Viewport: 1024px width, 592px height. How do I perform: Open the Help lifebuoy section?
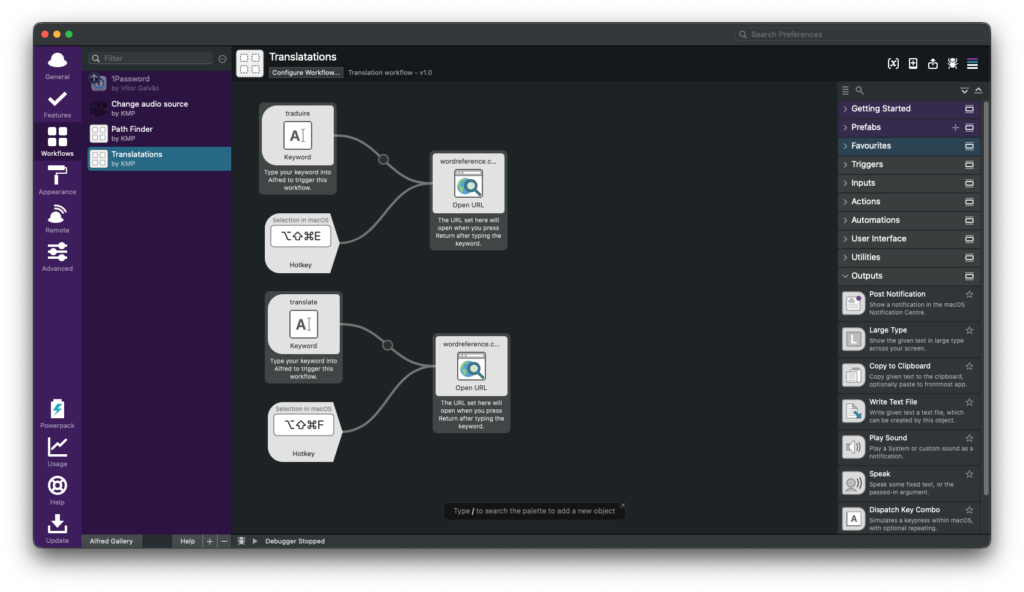pyautogui.click(x=57, y=490)
